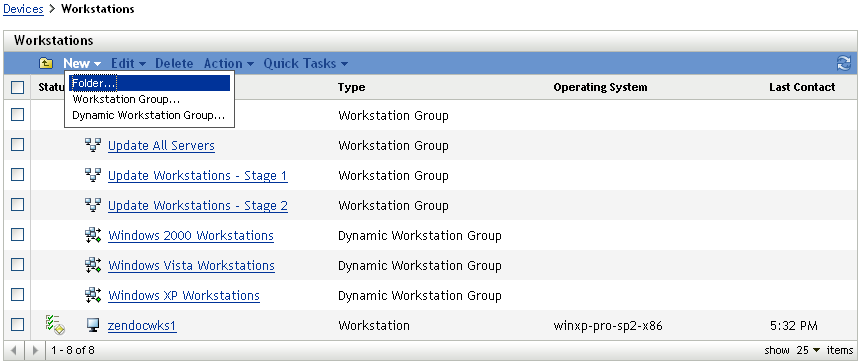
Task: Refresh the Workstations list
Action: point(844,64)
